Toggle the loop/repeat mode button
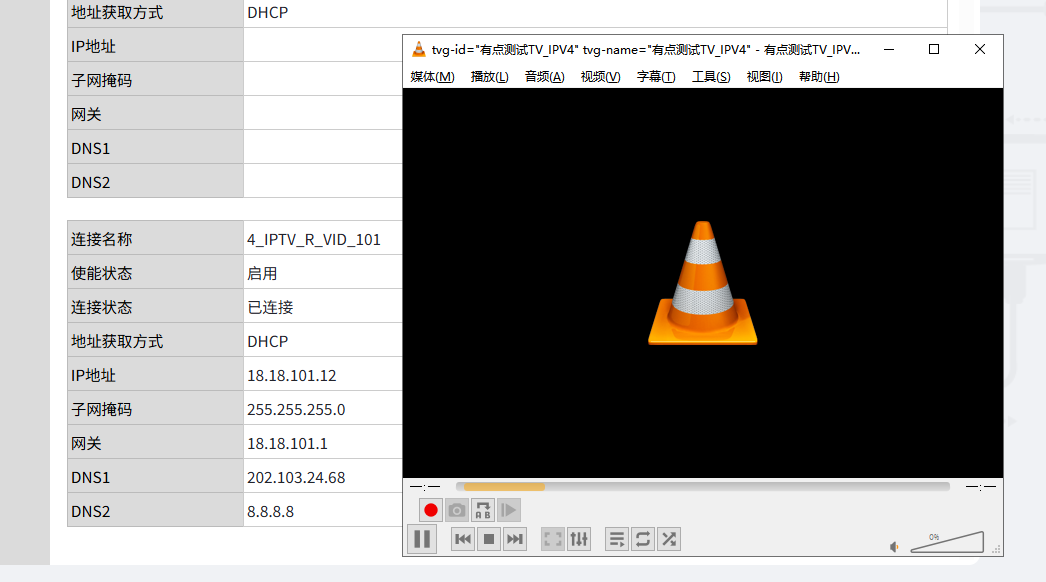Screen dimensions: 1046x582 point(643,539)
